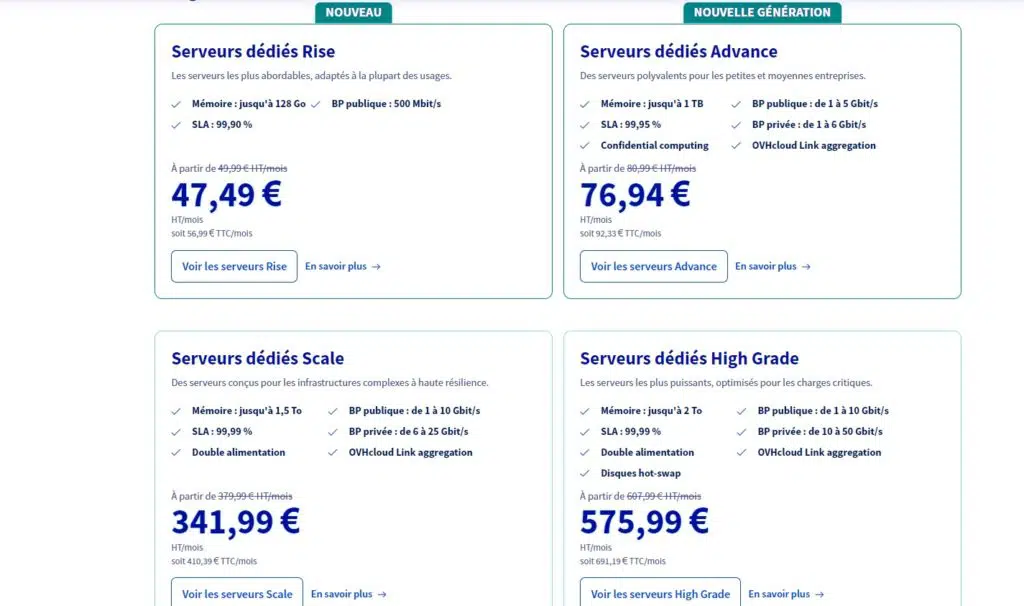Select the 'Serveurs dédiés Advance' title
The width and height of the screenshot is (1024, 606).
(678, 51)
